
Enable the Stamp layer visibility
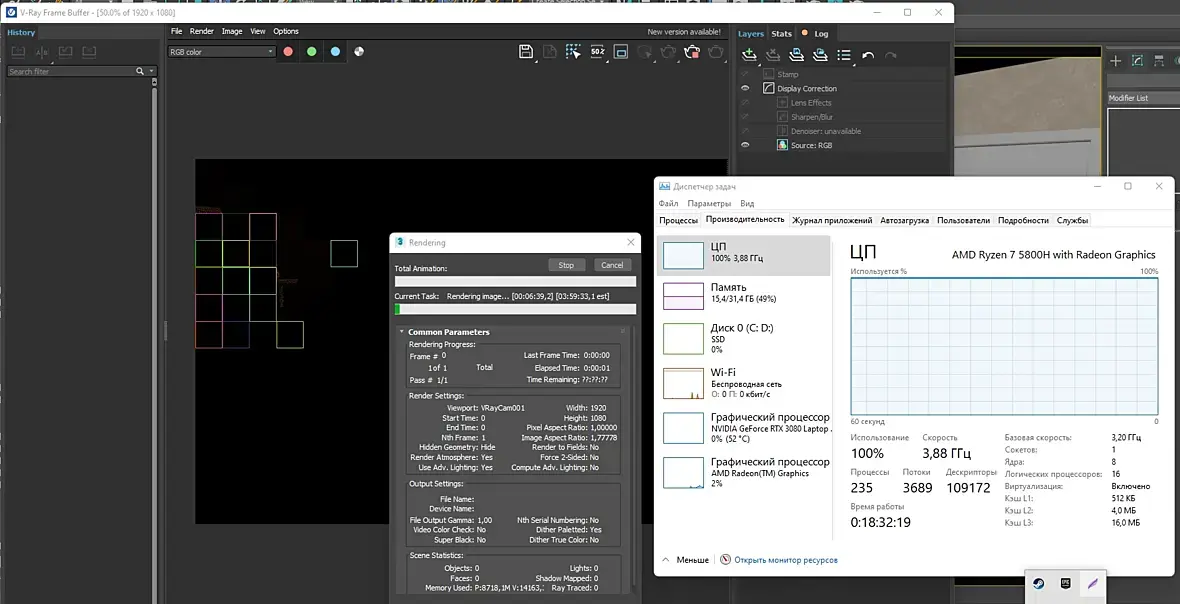[x=745, y=75]
